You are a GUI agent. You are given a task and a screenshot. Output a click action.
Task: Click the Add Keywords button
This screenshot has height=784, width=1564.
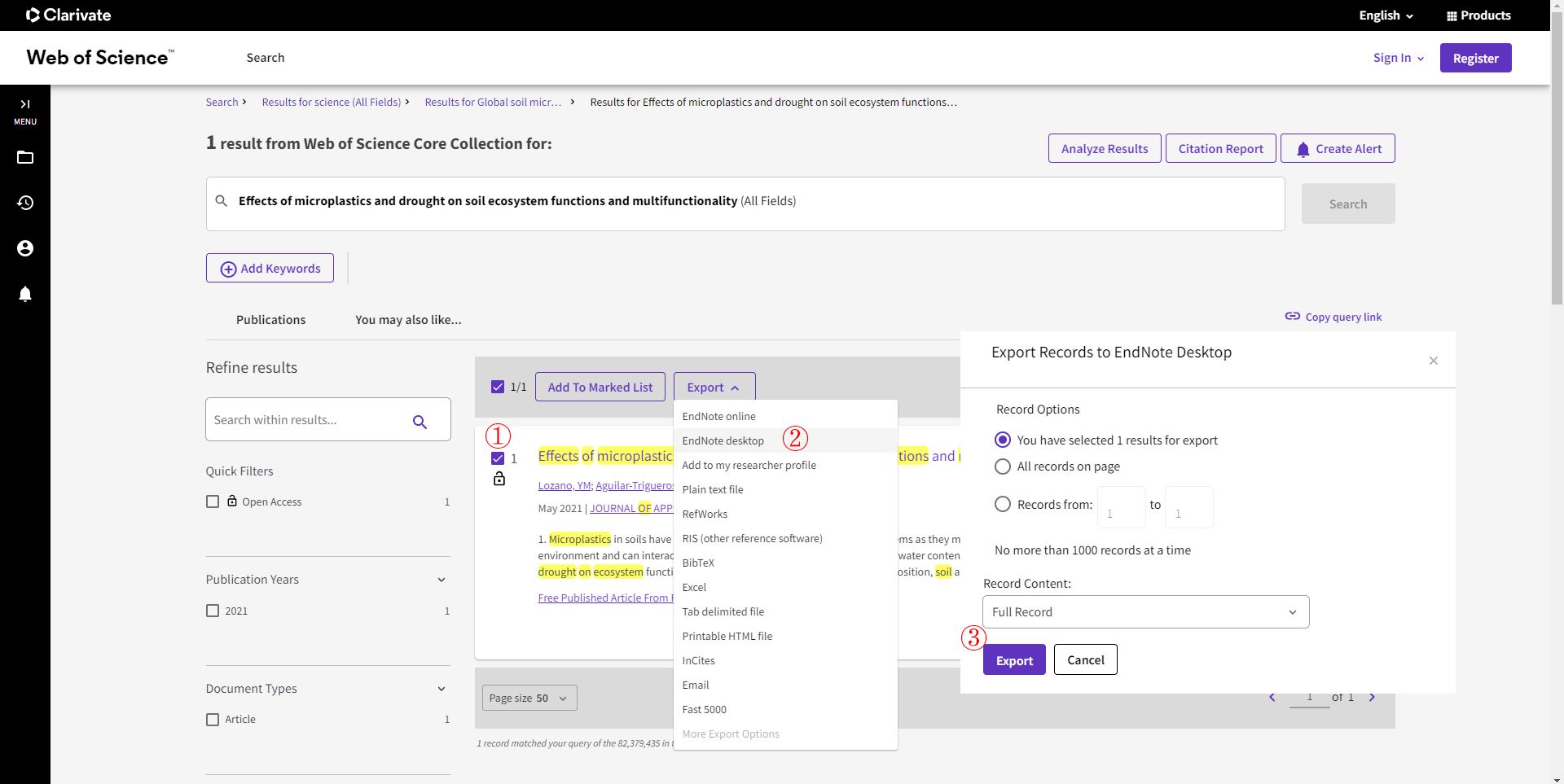(x=270, y=268)
